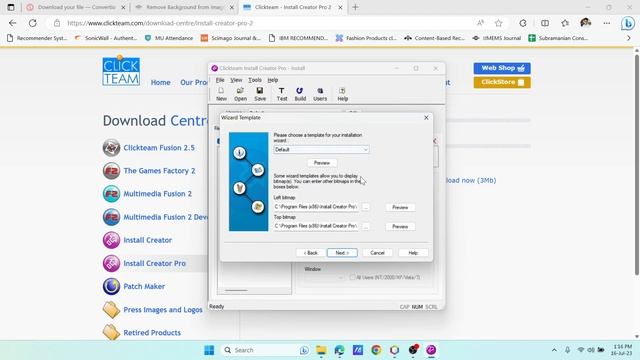Open the Windows Start menu

point(209,350)
